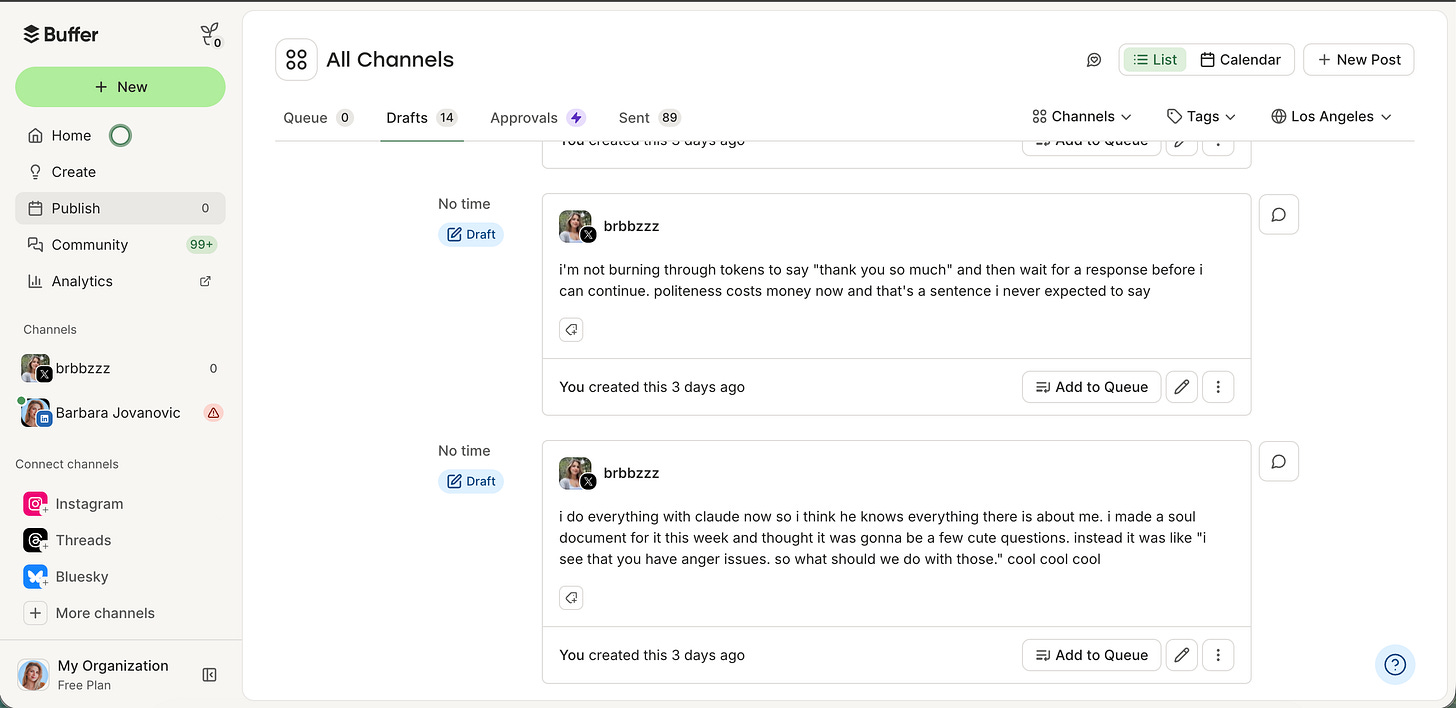Add tag to the claude post
The width and height of the screenshot is (1456, 708).
(x=571, y=598)
